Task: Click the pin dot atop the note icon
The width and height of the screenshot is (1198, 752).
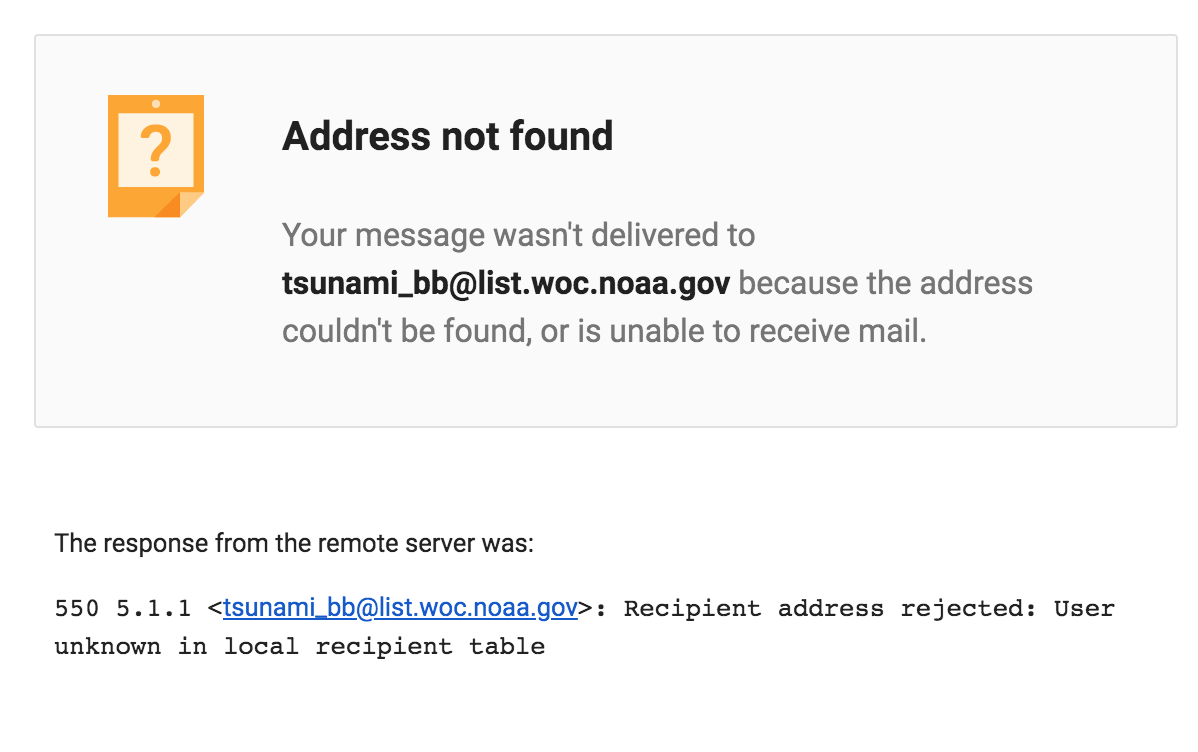Action: [x=156, y=104]
